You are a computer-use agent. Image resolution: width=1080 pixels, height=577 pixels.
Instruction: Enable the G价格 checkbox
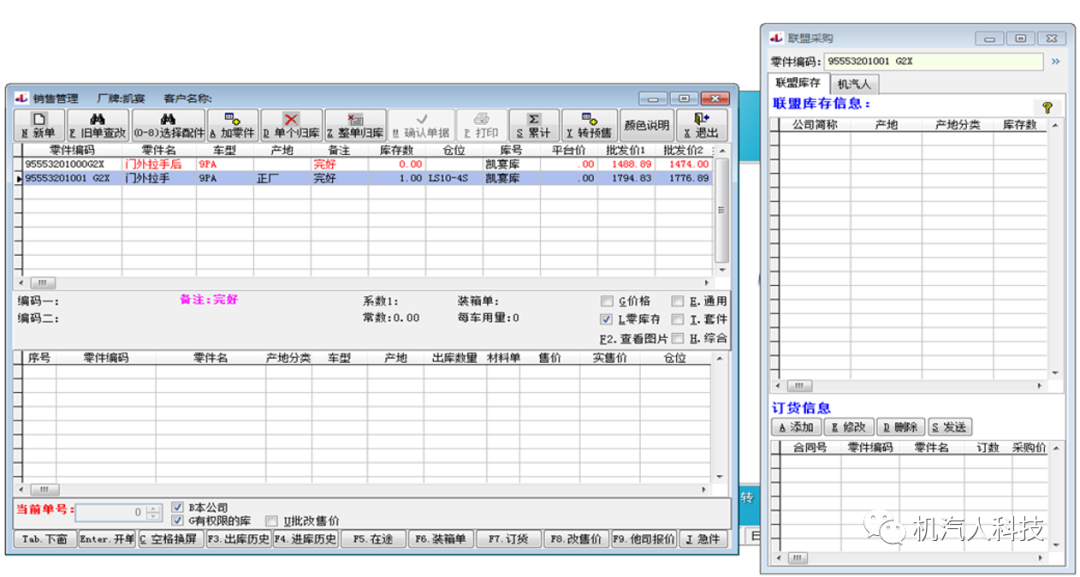pyautogui.click(x=607, y=301)
